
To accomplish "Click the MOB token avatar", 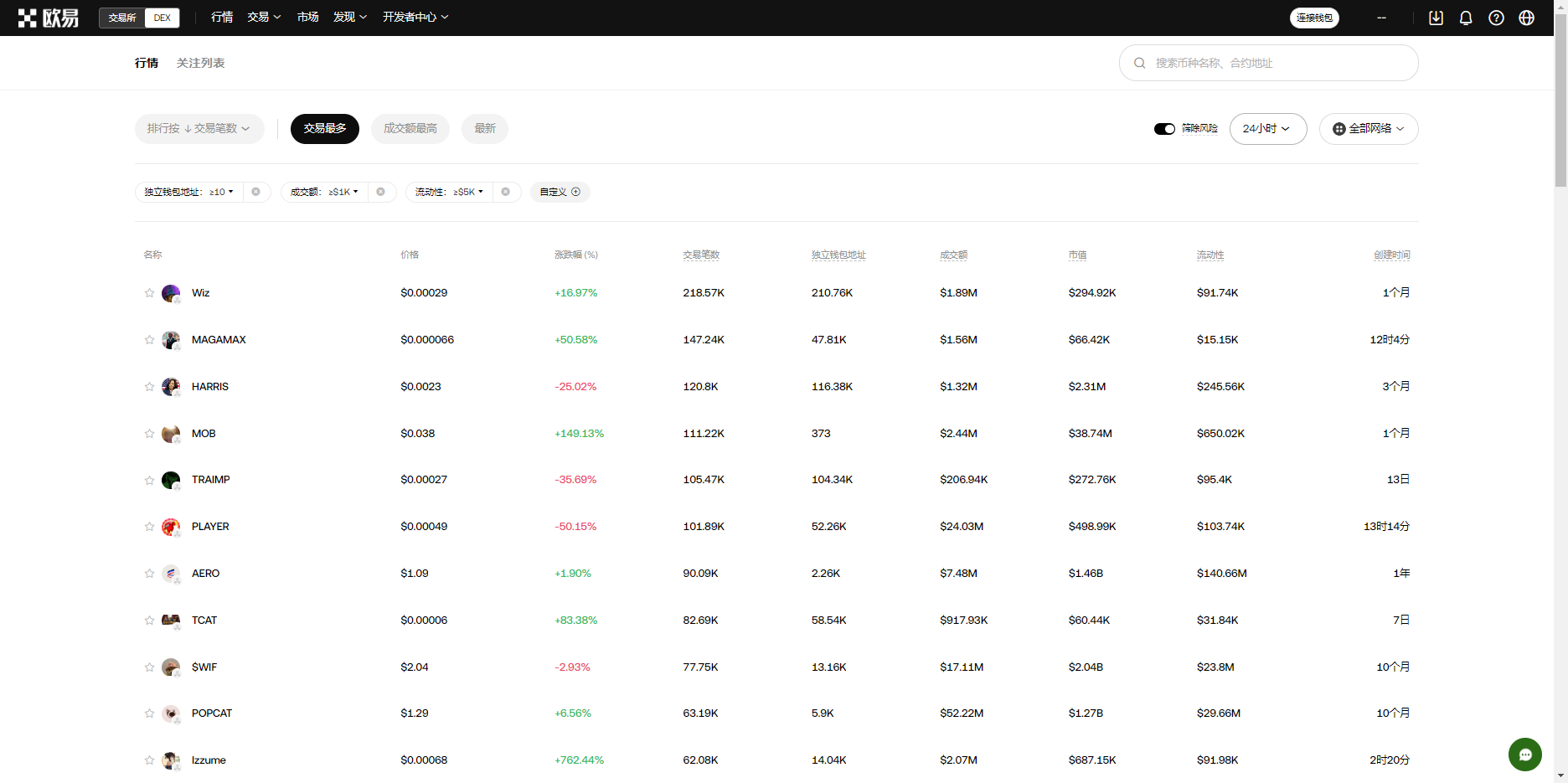I will 171,434.
